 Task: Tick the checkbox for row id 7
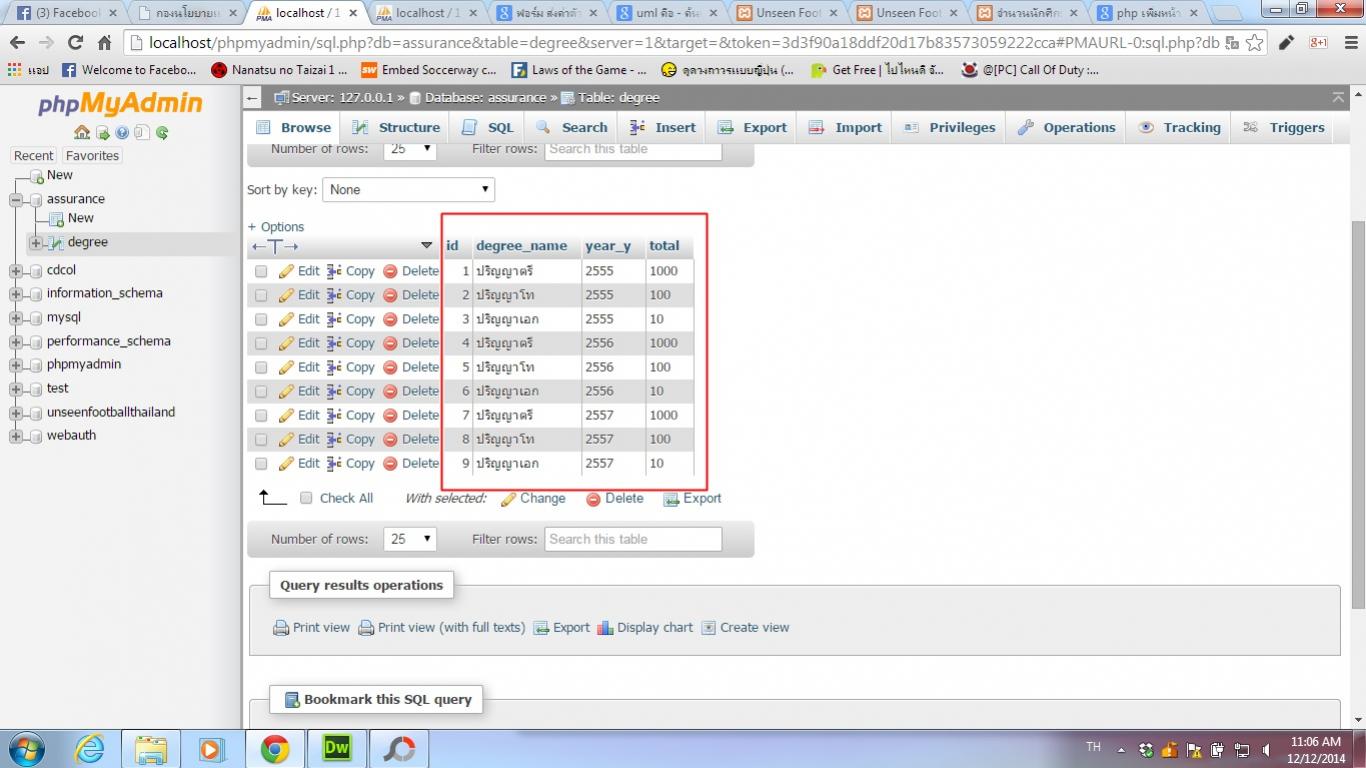click(261, 415)
